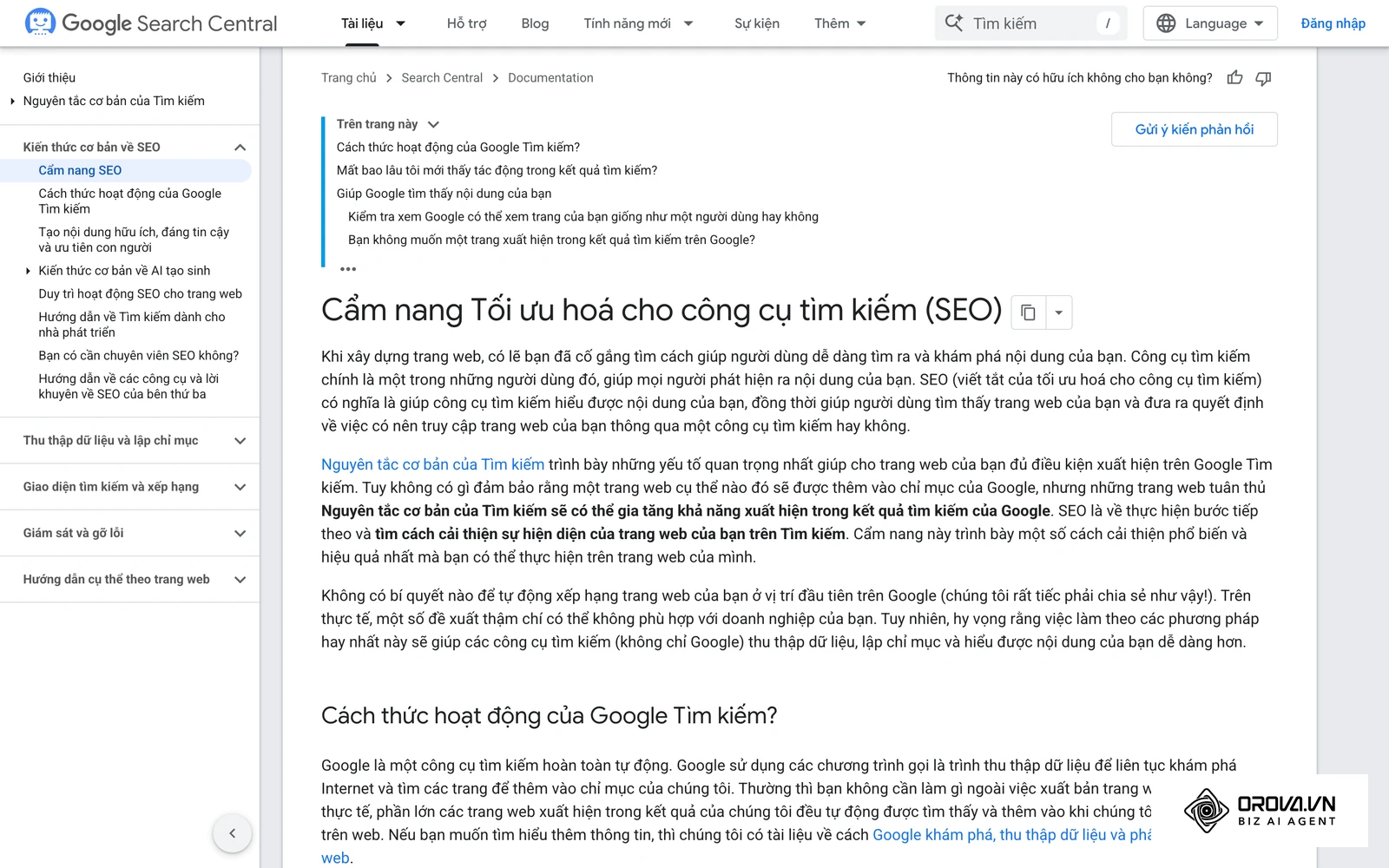Image resolution: width=1389 pixels, height=868 pixels.
Task: Click the Google Search Central logo
Action: pos(151,23)
